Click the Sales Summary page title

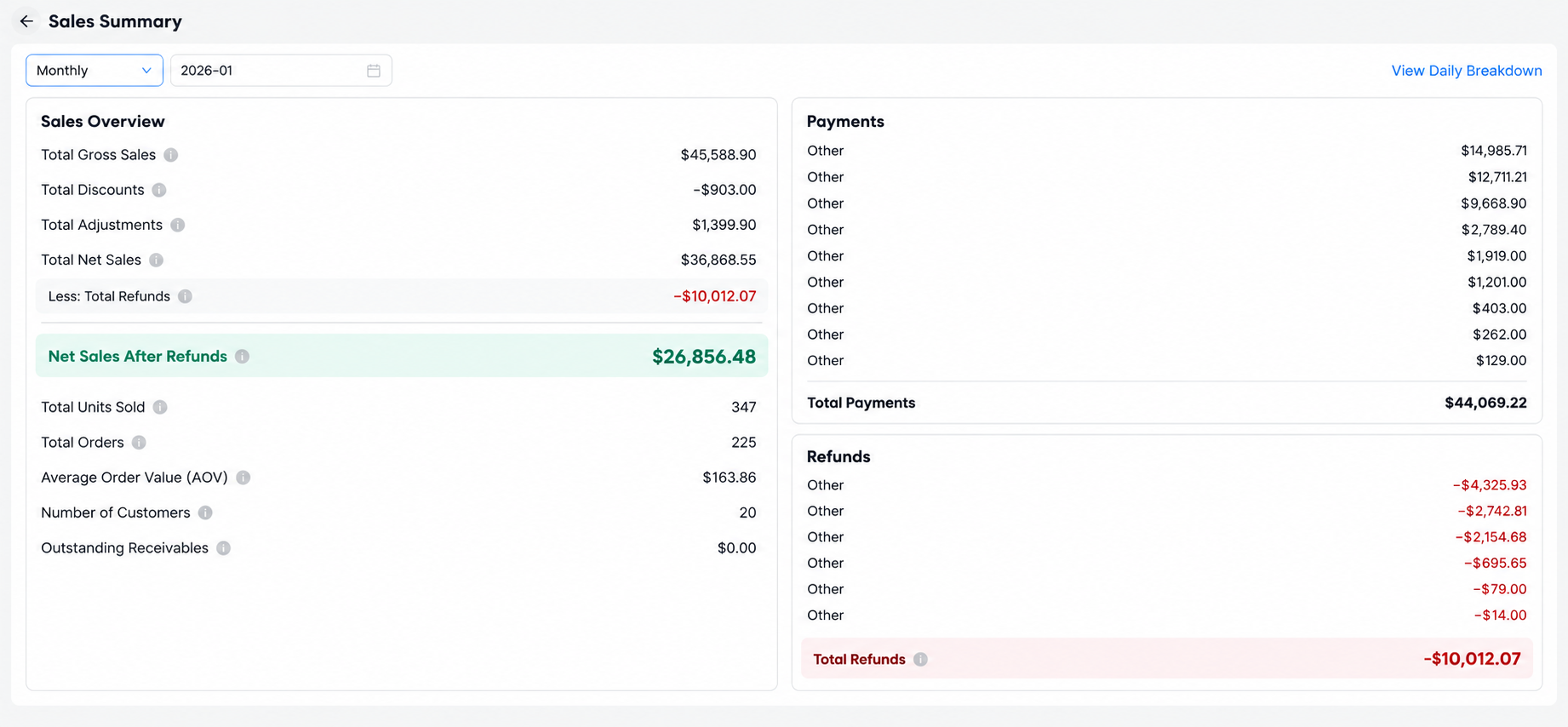coord(115,21)
